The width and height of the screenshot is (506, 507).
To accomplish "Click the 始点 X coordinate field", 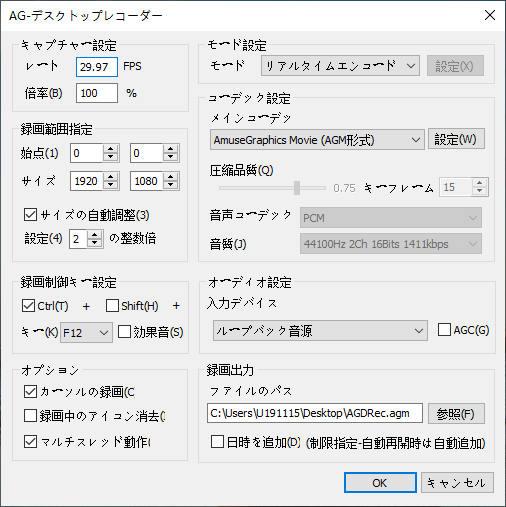I will pyautogui.click(x=86, y=153).
